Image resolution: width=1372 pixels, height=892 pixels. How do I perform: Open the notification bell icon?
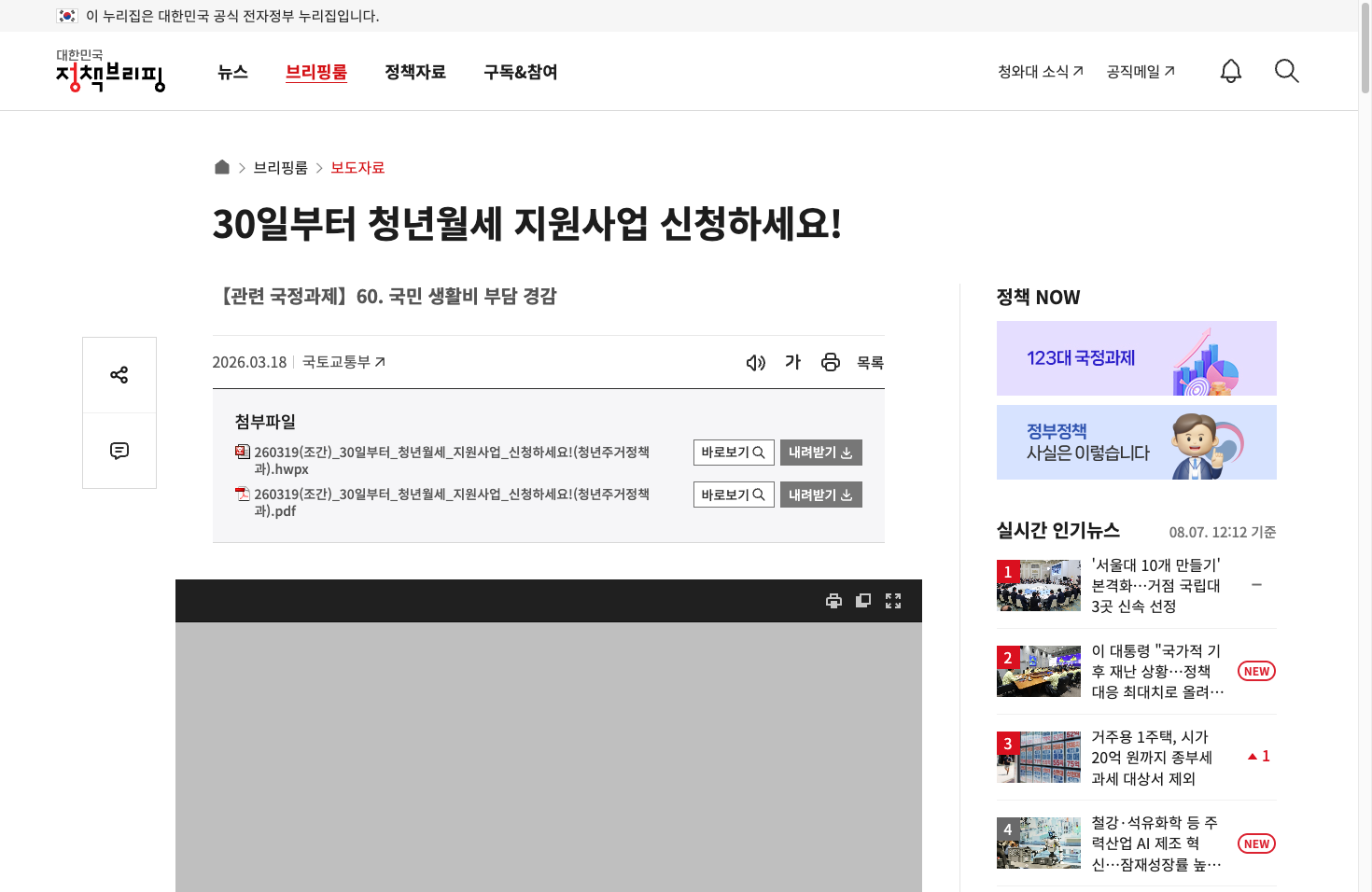tap(1231, 71)
